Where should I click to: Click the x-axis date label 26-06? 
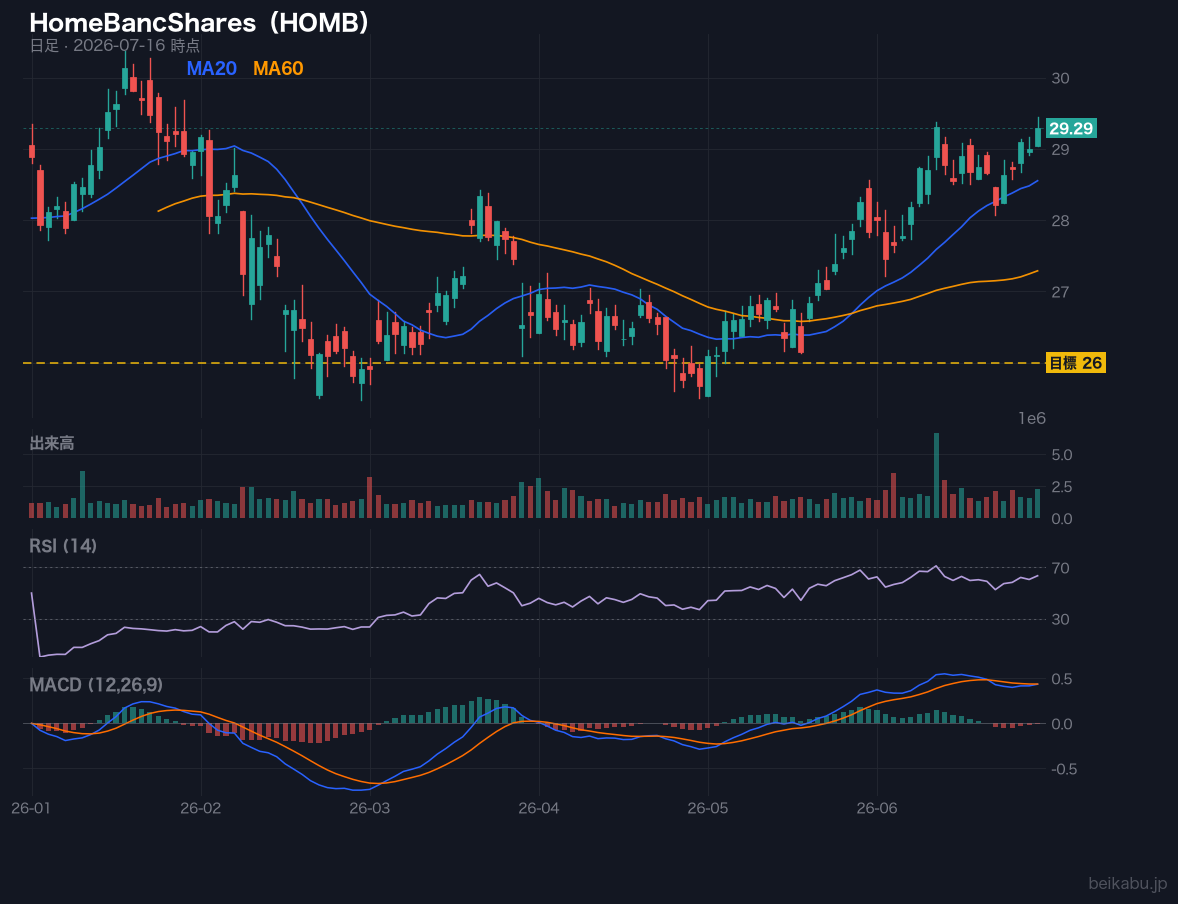point(877,809)
